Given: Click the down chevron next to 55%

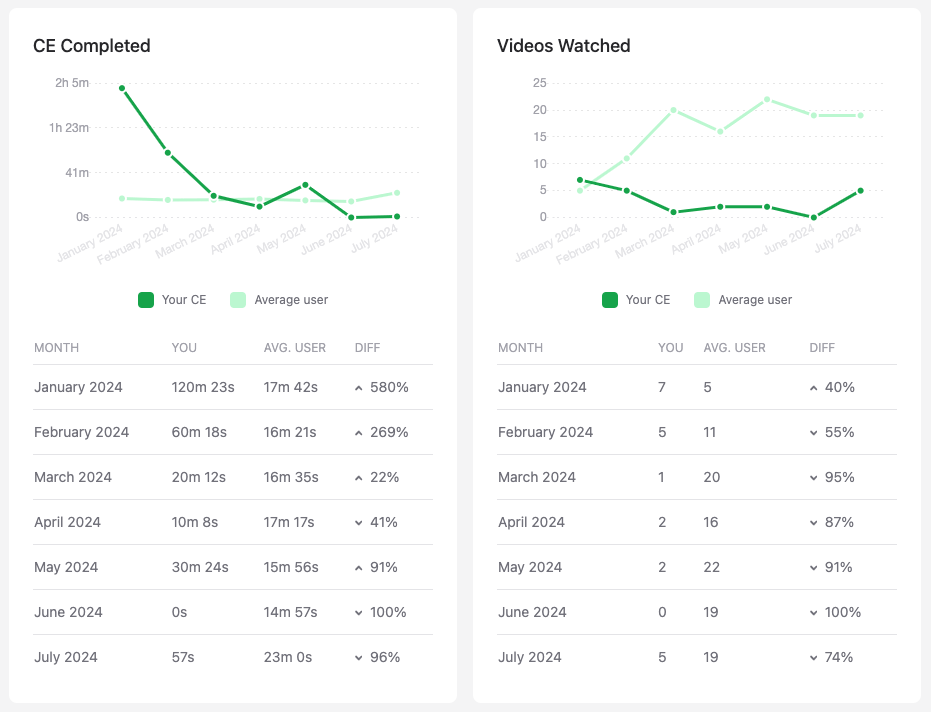Looking at the screenshot, I should pyautogui.click(x=814, y=433).
